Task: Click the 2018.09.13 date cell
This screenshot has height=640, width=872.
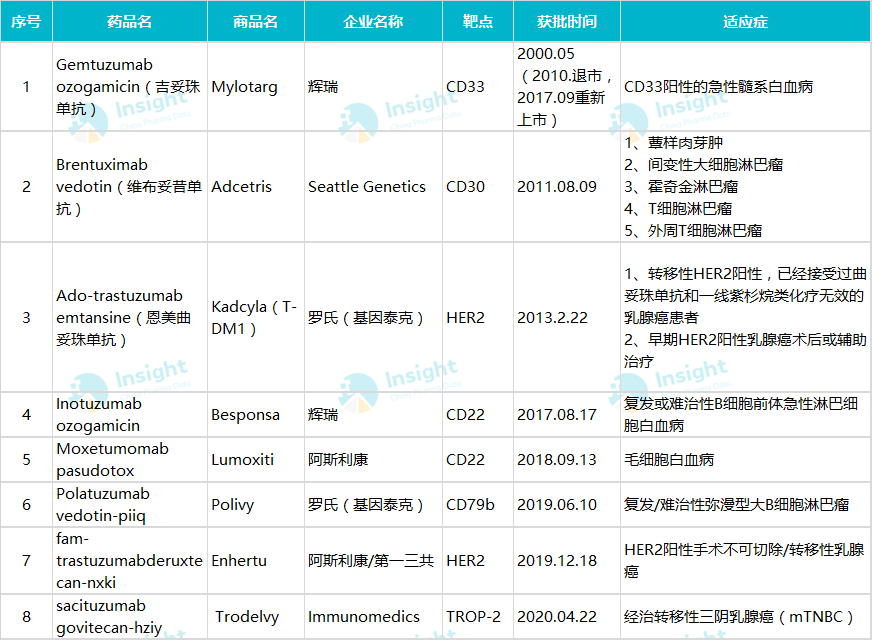Action: click(567, 460)
